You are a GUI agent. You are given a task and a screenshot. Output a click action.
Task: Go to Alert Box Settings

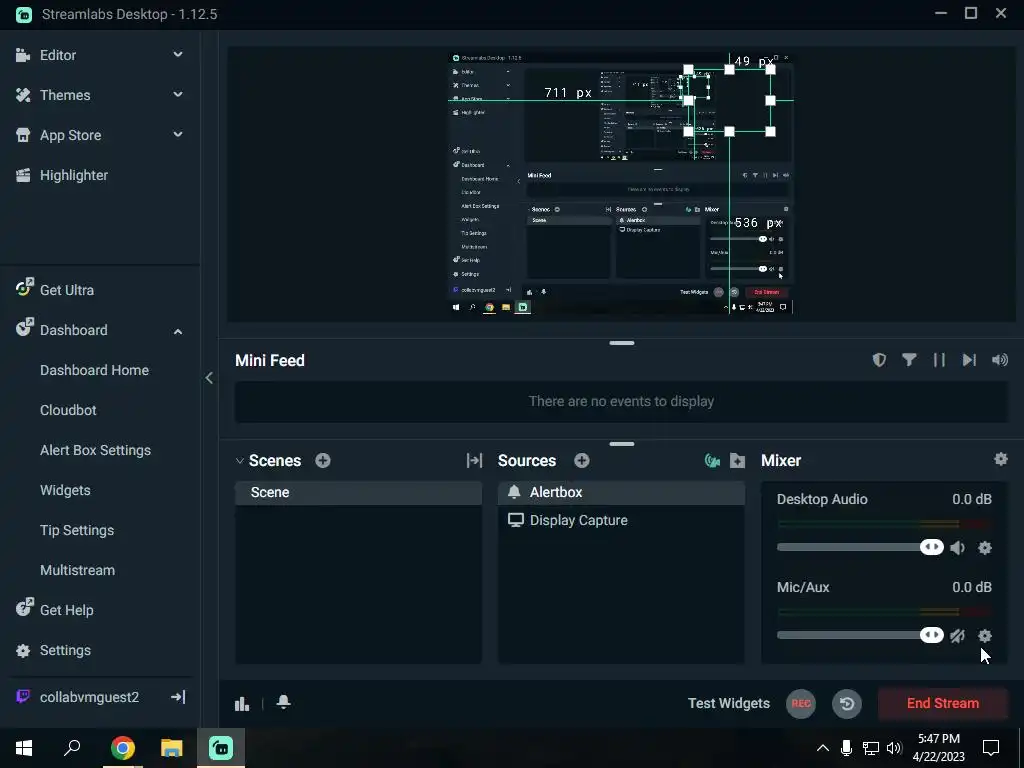point(95,450)
